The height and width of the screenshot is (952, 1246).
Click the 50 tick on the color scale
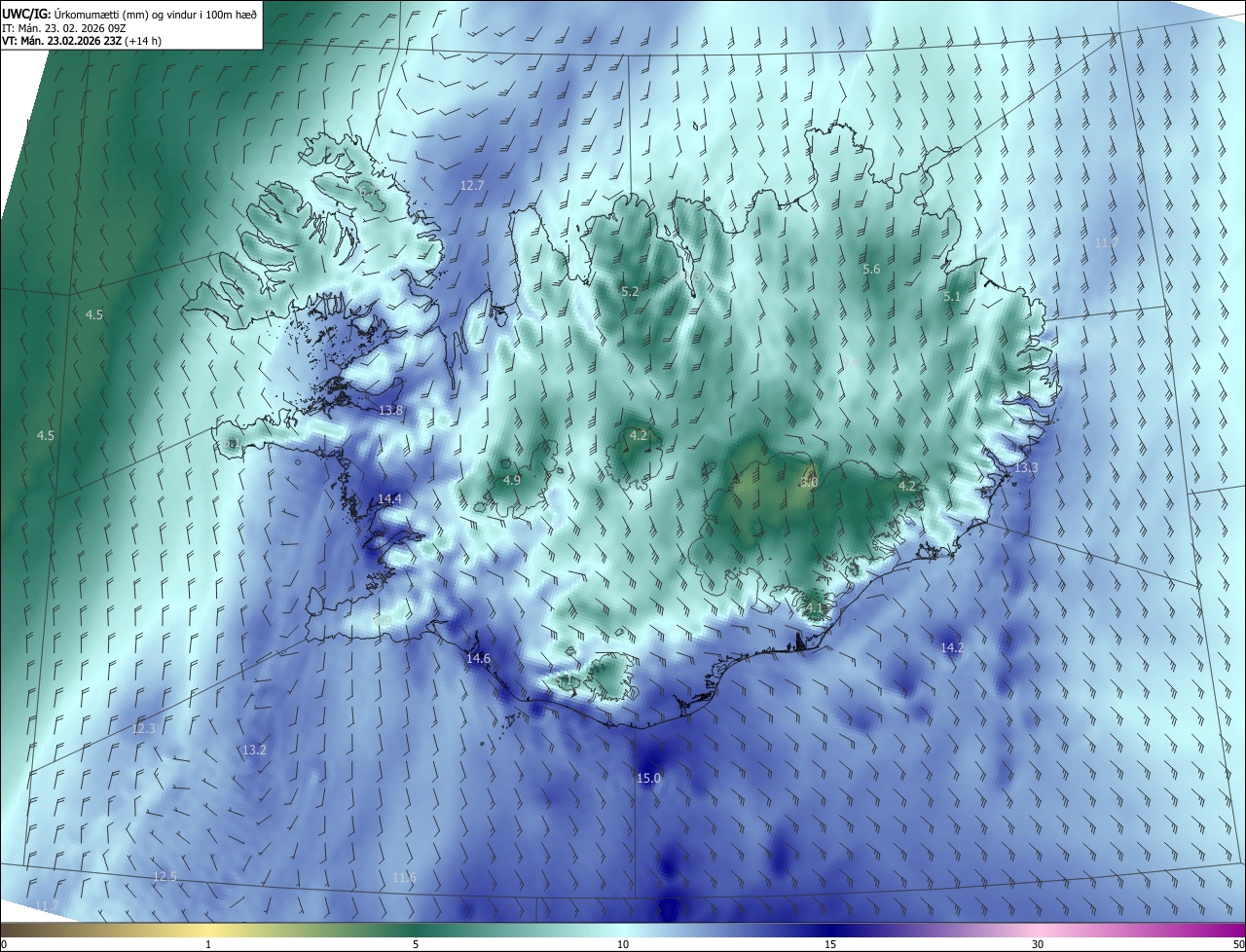1238,944
